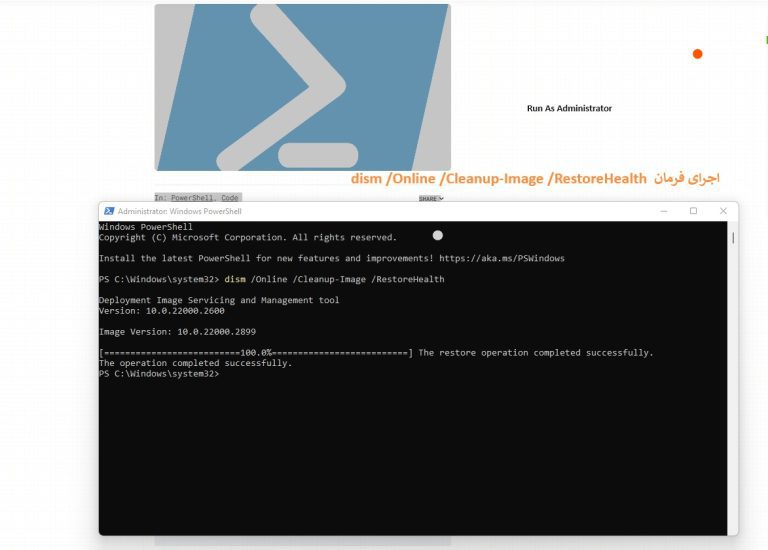Click the 100.0% restore progress bar

[255, 353]
